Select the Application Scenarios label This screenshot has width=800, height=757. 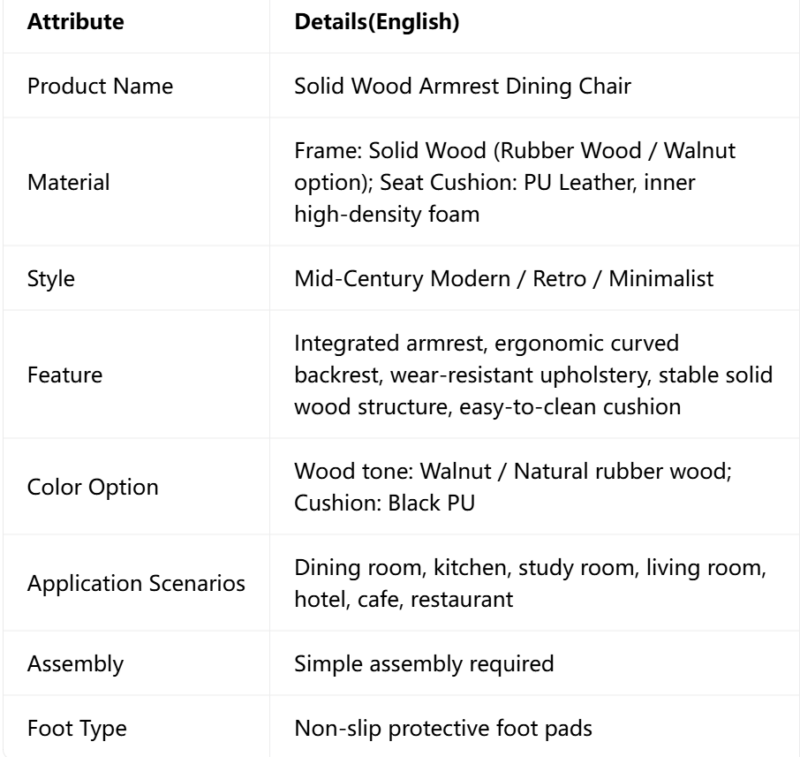pos(136,583)
